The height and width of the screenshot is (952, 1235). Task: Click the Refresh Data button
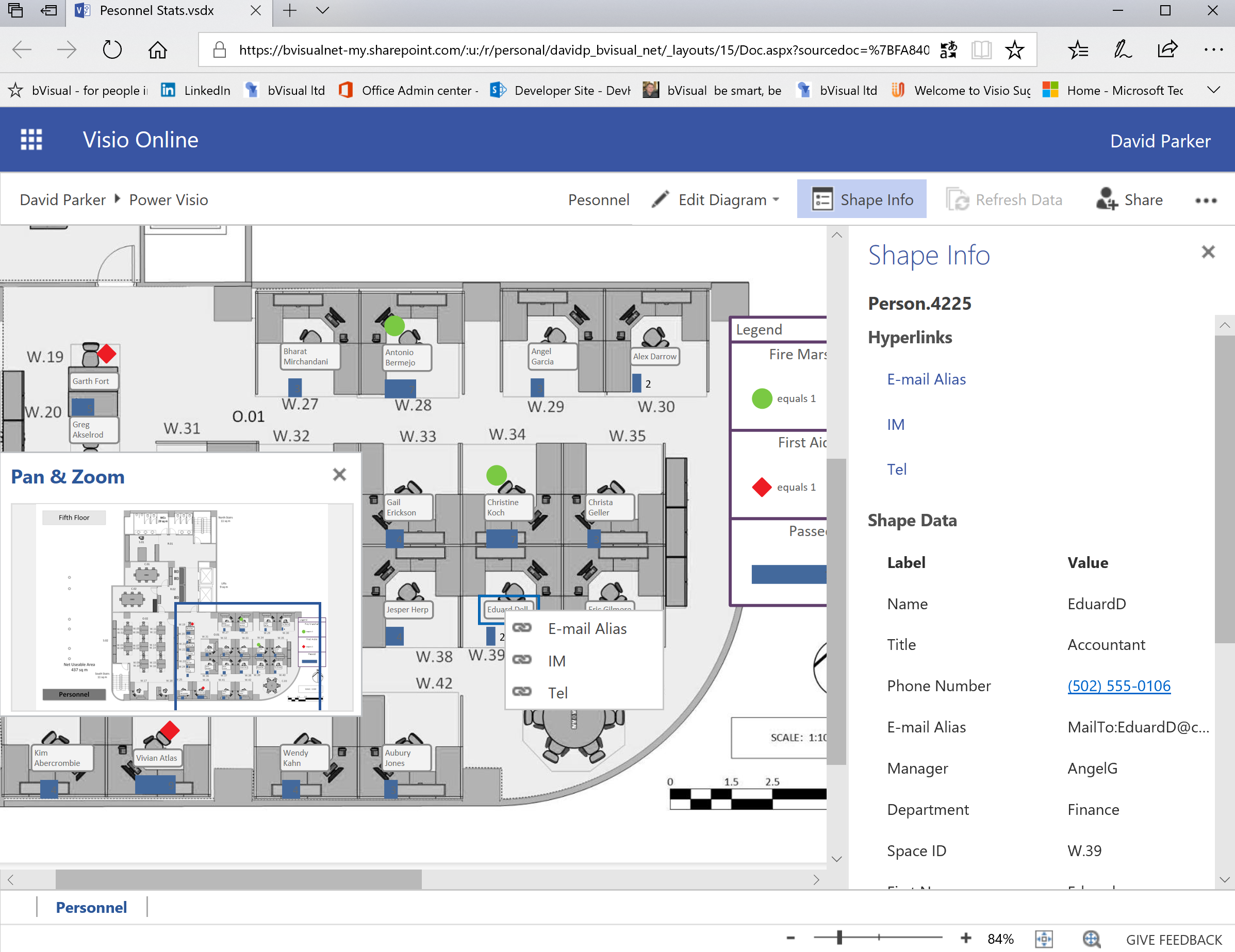click(x=1005, y=199)
